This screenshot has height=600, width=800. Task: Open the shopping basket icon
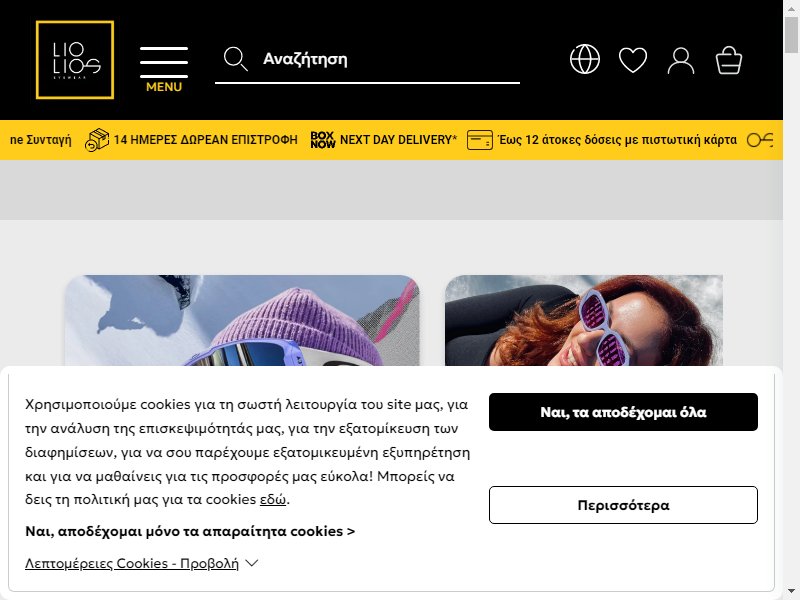(x=729, y=60)
